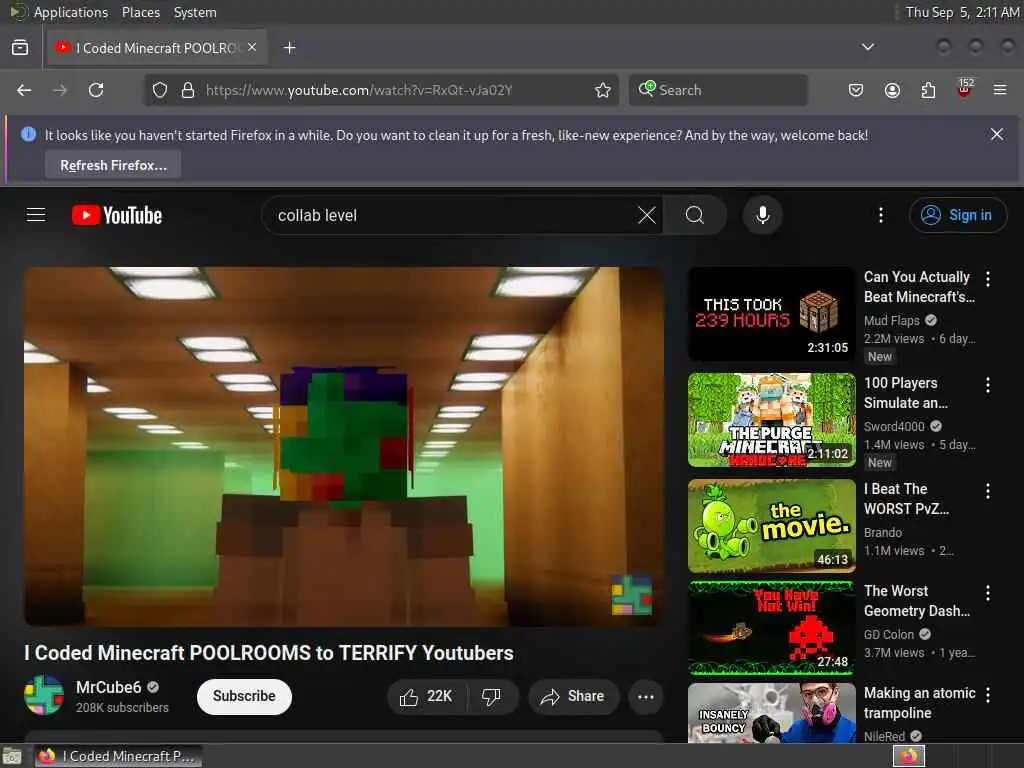Open MrCube6 channel name link

pyautogui.click(x=108, y=688)
